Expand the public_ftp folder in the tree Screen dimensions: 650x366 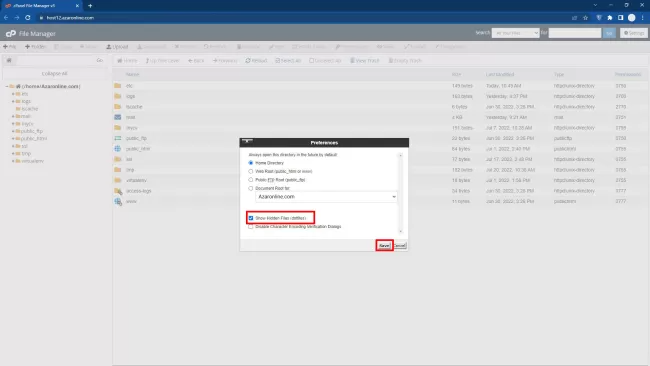click(13, 131)
